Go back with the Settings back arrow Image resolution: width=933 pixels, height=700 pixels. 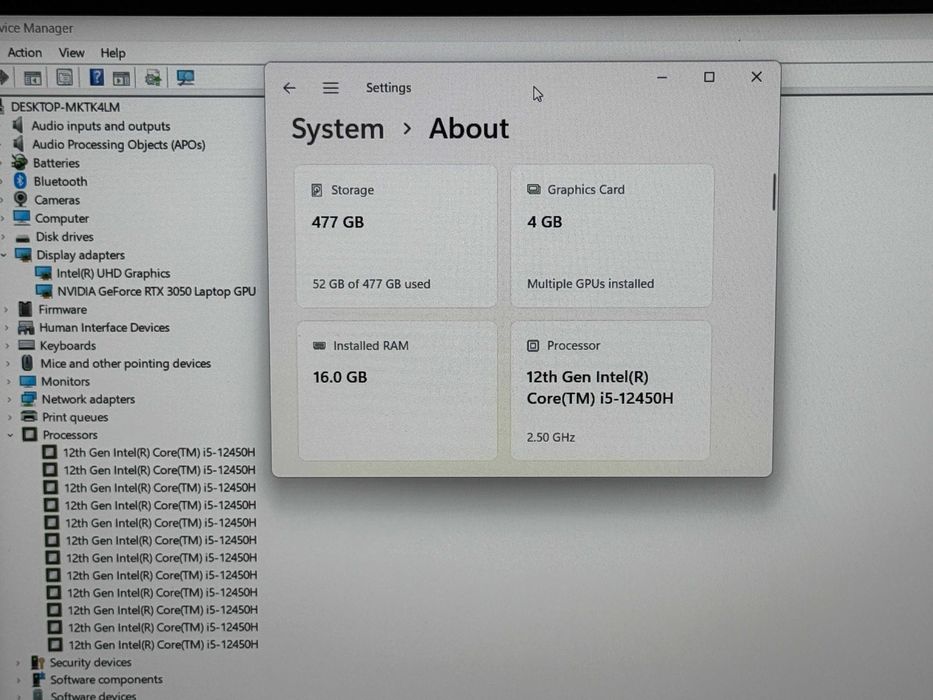[x=289, y=88]
